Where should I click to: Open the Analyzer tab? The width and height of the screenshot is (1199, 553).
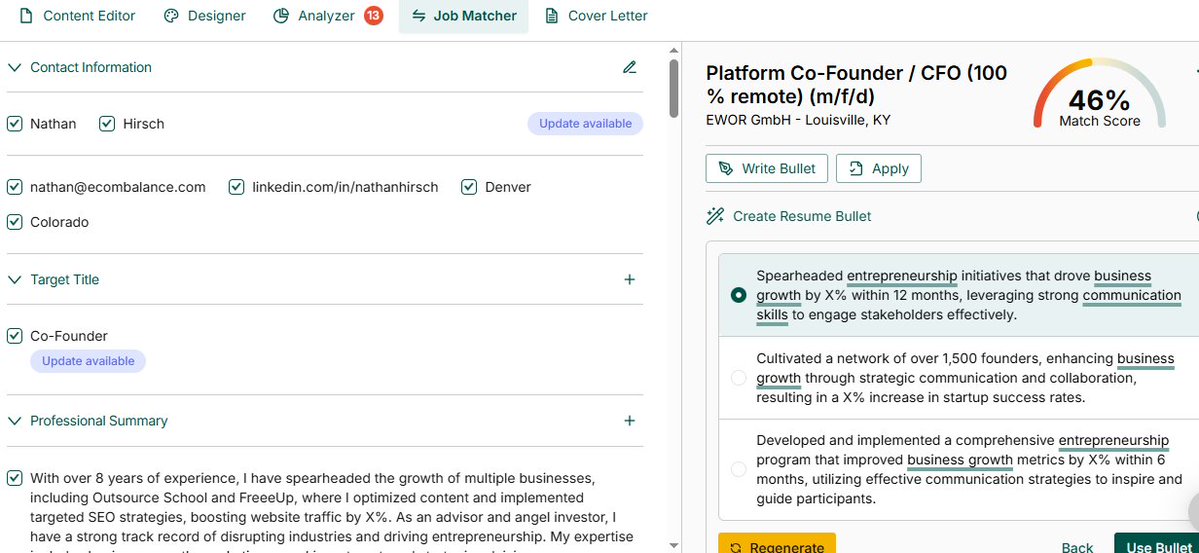pyautogui.click(x=328, y=16)
